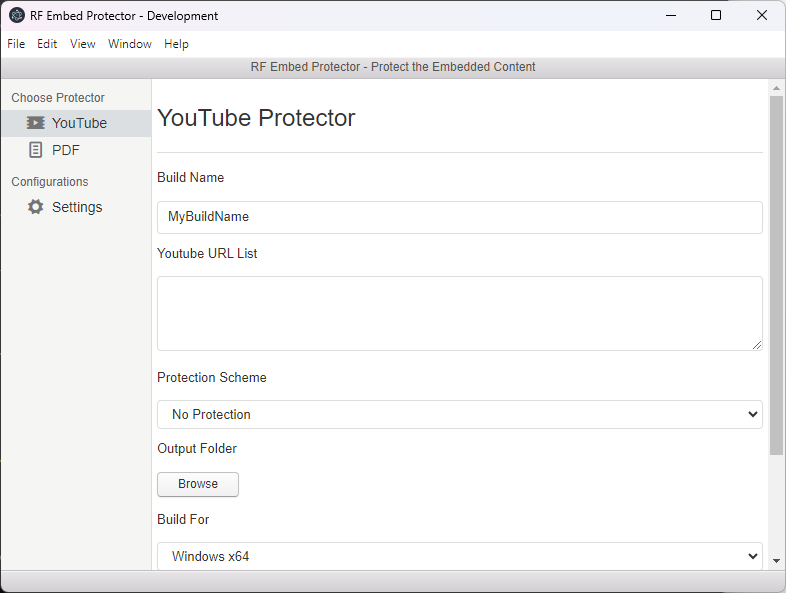Click the vertical scrollbar thumb
786x593 pixels.
coord(776,275)
